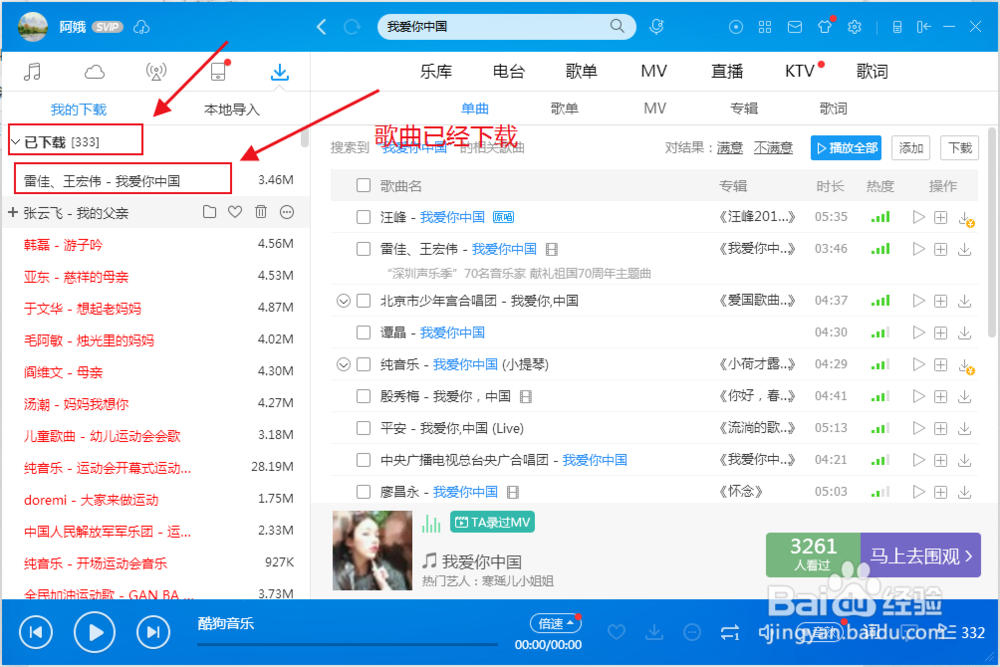Open the skin shirt icon
Image resolution: width=1000 pixels, height=667 pixels.
[x=825, y=27]
